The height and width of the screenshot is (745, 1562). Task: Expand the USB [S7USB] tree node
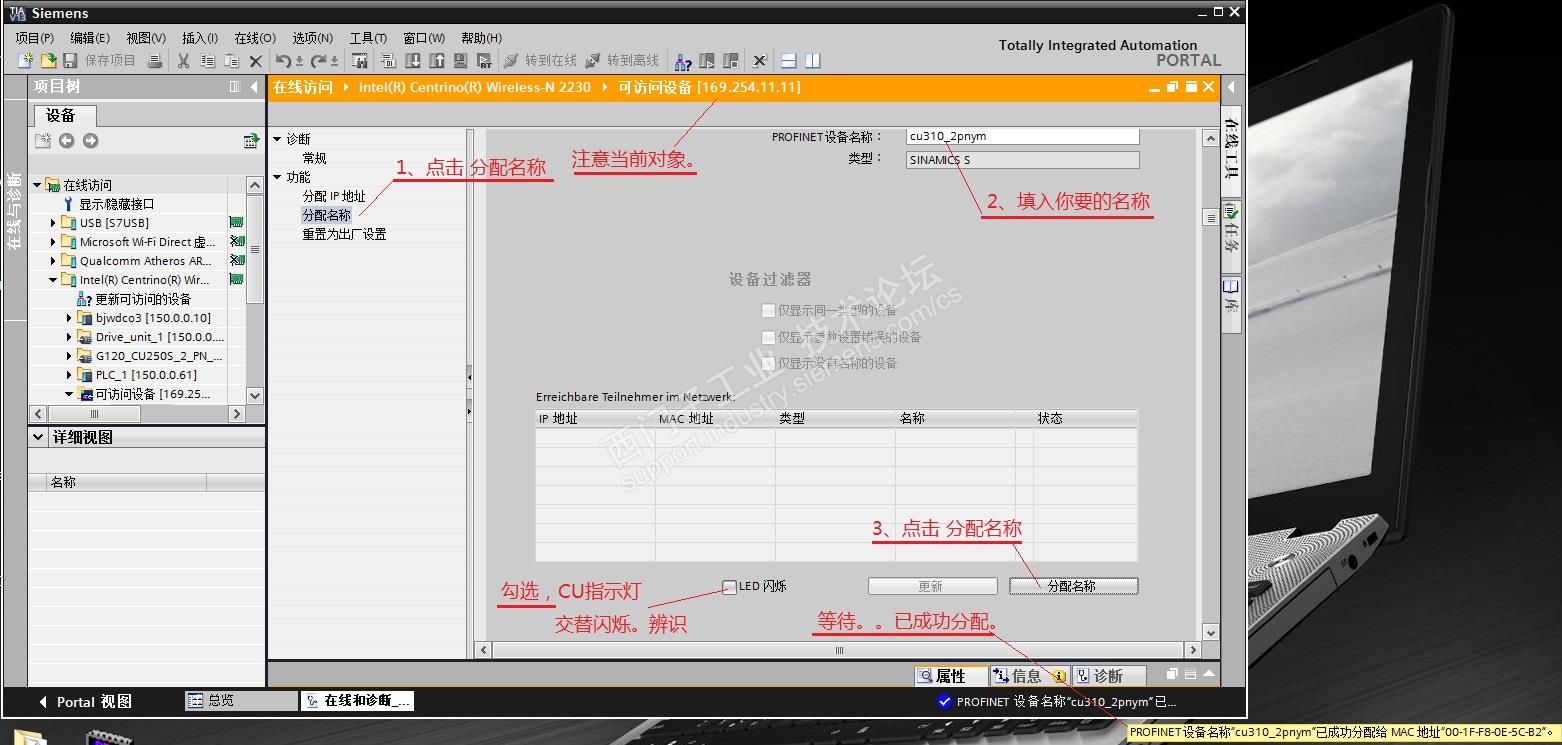pos(53,223)
